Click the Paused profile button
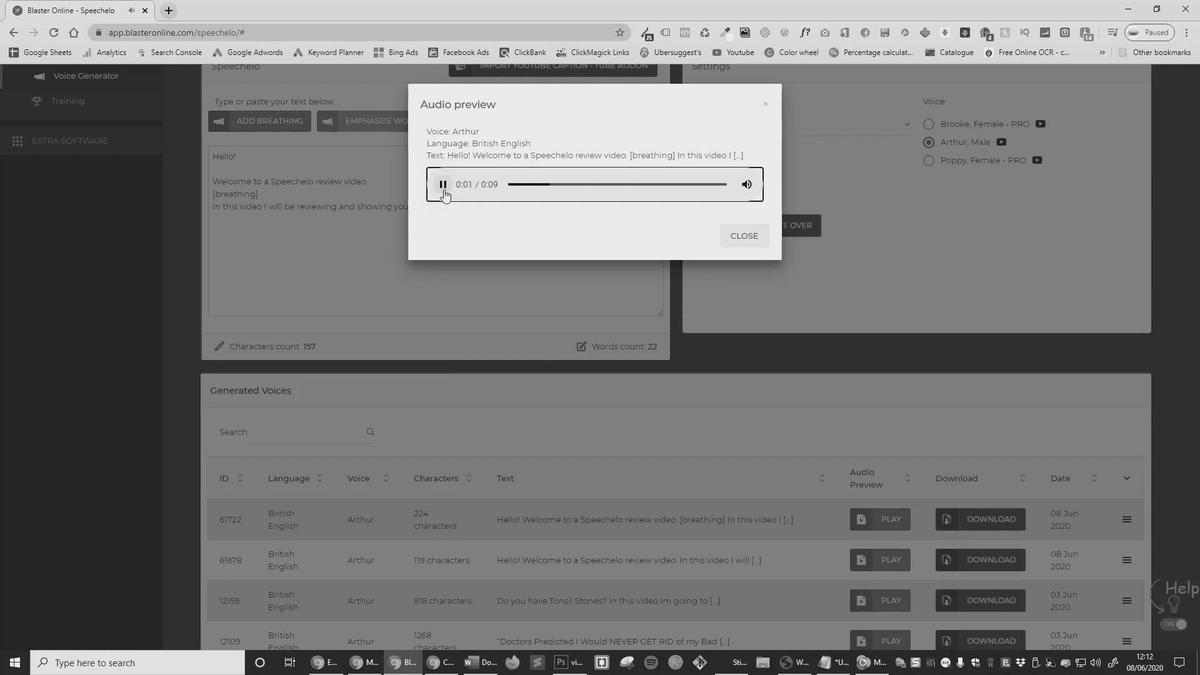The height and width of the screenshot is (675, 1200). point(1149,32)
